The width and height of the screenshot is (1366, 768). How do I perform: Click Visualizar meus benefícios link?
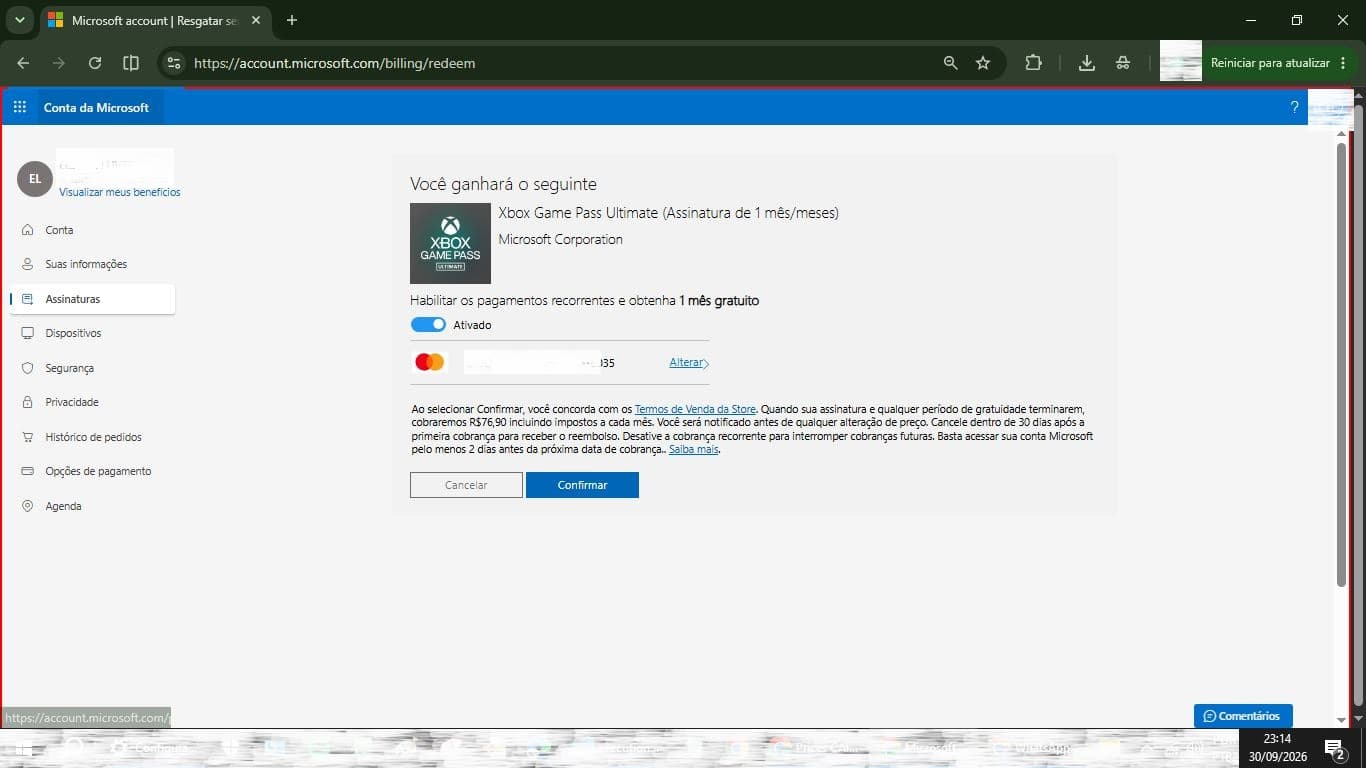click(120, 192)
